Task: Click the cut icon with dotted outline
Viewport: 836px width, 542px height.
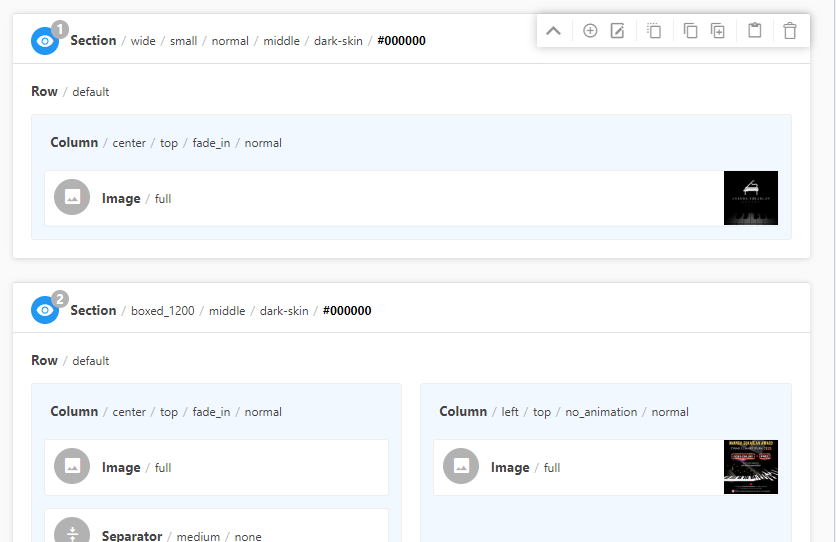Action: click(x=654, y=31)
